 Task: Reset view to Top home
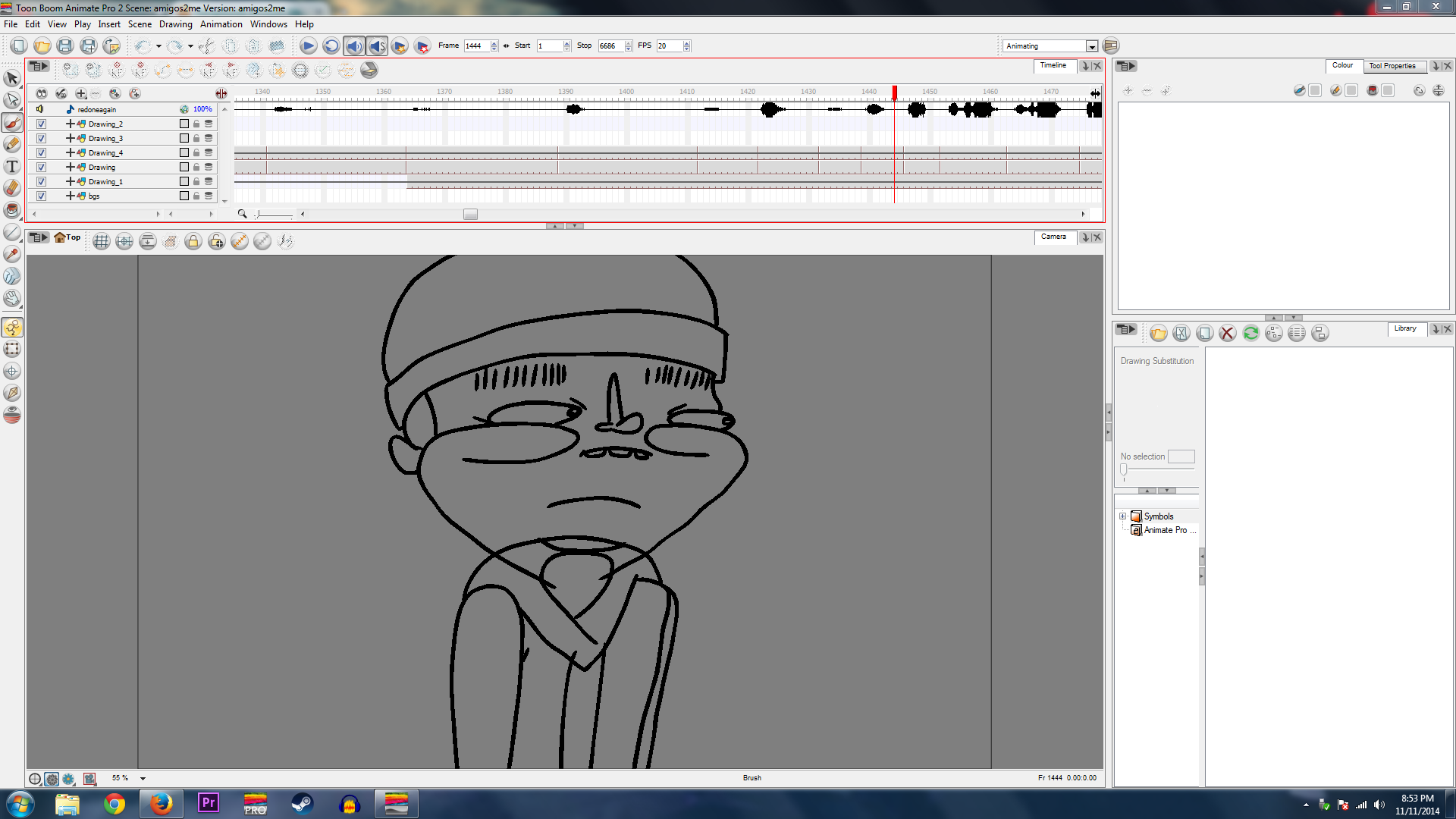click(67, 237)
